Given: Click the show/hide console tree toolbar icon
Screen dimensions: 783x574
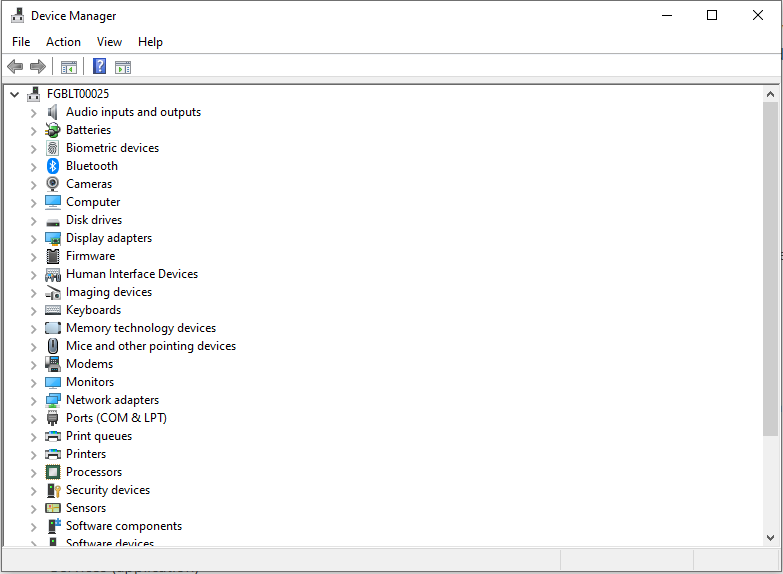Looking at the screenshot, I should point(68,67).
